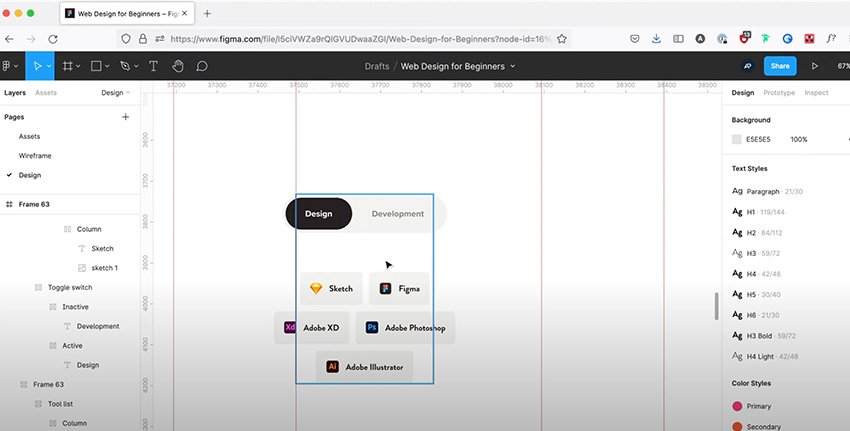Present the prototype with play icon
The width and height of the screenshot is (850, 431).
[x=815, y=66]
